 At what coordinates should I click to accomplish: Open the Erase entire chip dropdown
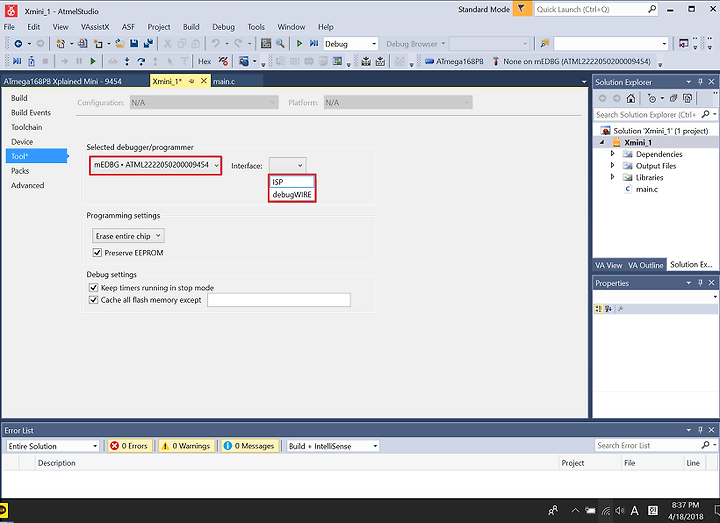click(x=128, y=236)
